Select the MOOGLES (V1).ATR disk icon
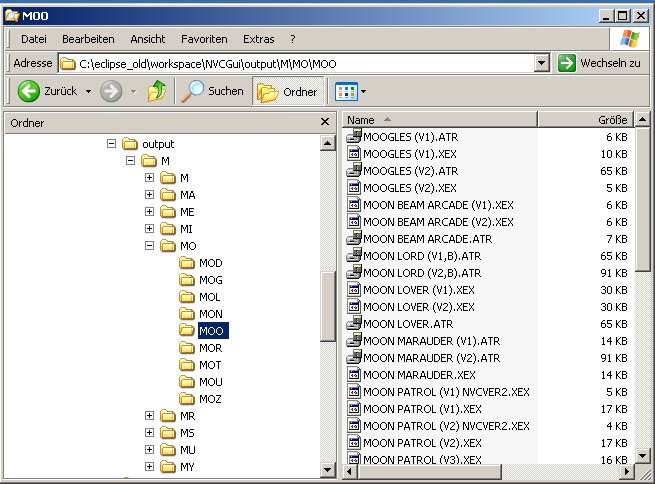The height and width of the screenshot is (484, 655). pos(354,136)
